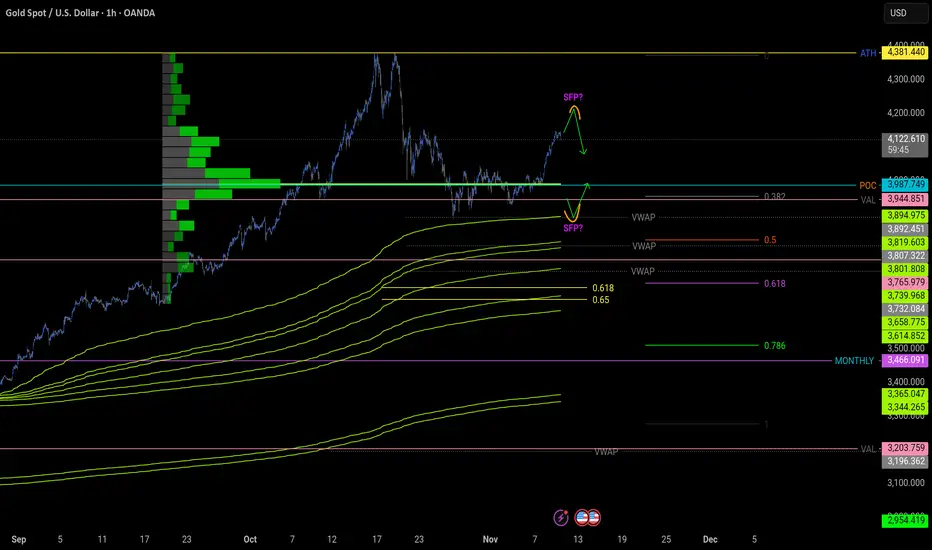The image size is (932, 550).
Task: Select the green 3,344.265 price label
Action: [x=904, y=407]
